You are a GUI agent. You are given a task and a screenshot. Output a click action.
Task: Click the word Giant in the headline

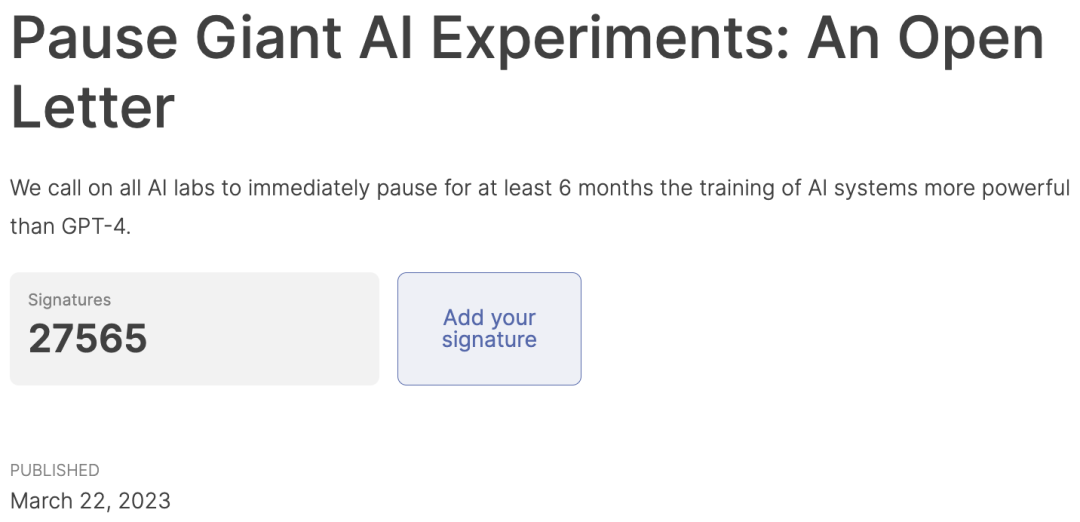point(269,38)
